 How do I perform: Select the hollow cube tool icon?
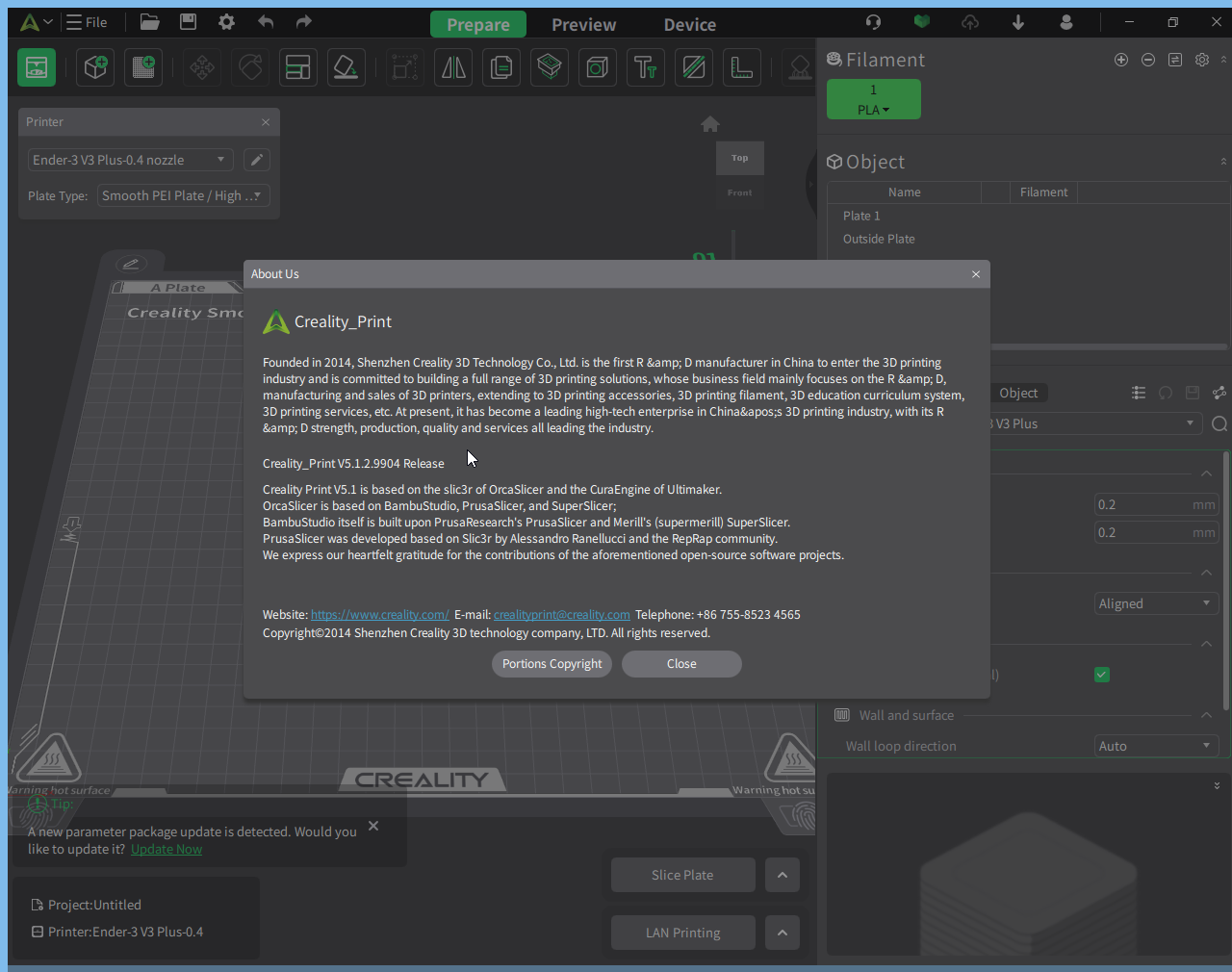click(598, 67)
